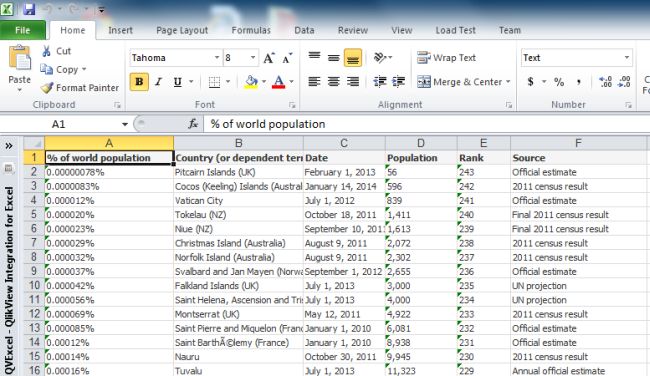Select column D header
Viewport: 650px width, 376px height.
[x=421, y=143]
